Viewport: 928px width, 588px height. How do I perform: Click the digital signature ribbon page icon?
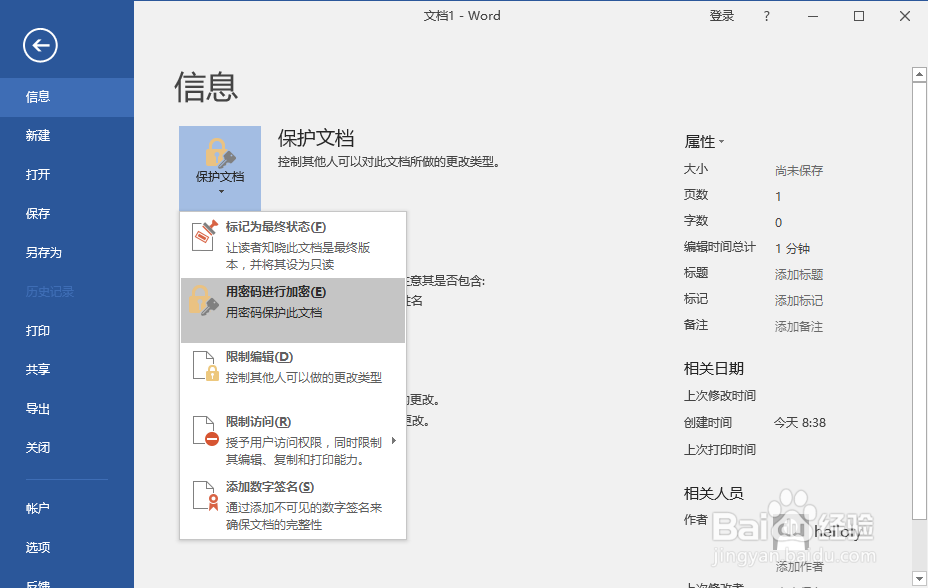205,496
